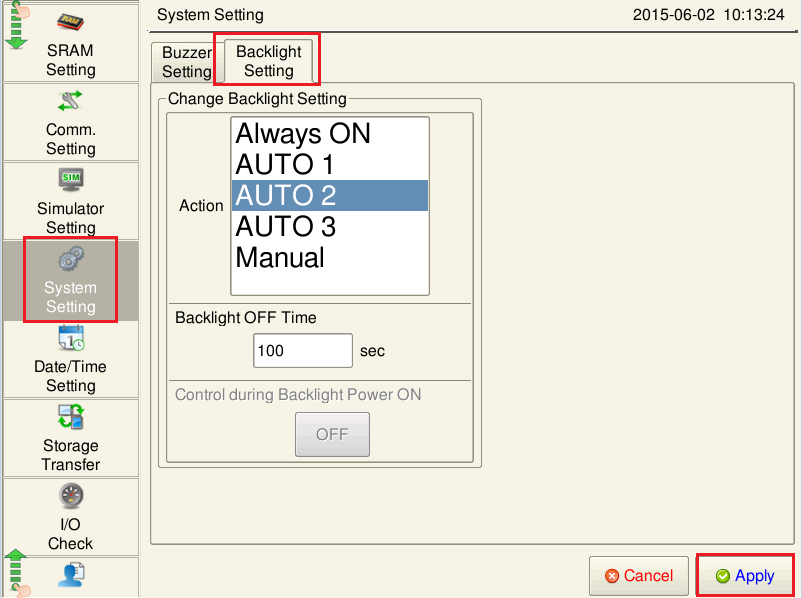Click the Backlight OFF Time input field
The width and height of the screenshot is (802, 598).
click(302, 351)
